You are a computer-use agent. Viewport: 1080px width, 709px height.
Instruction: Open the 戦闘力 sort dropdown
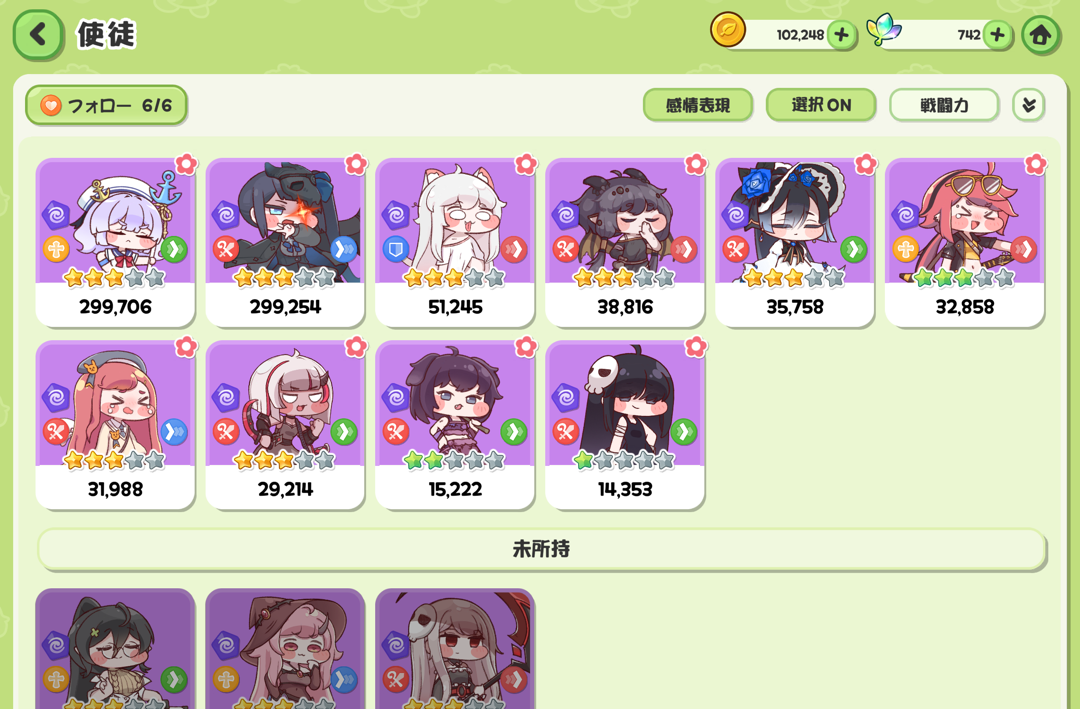944,105
